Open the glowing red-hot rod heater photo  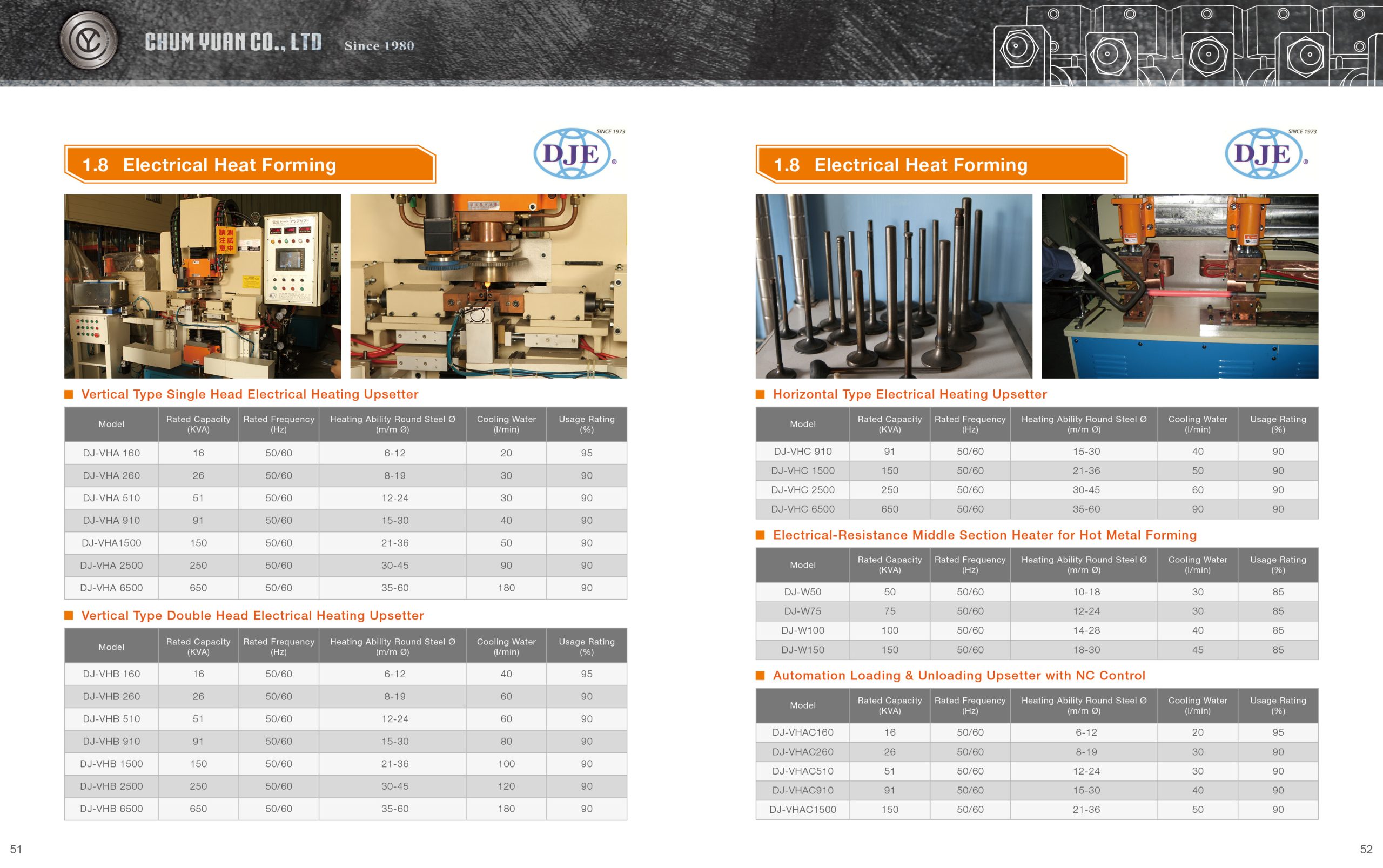coord(1180,286)
